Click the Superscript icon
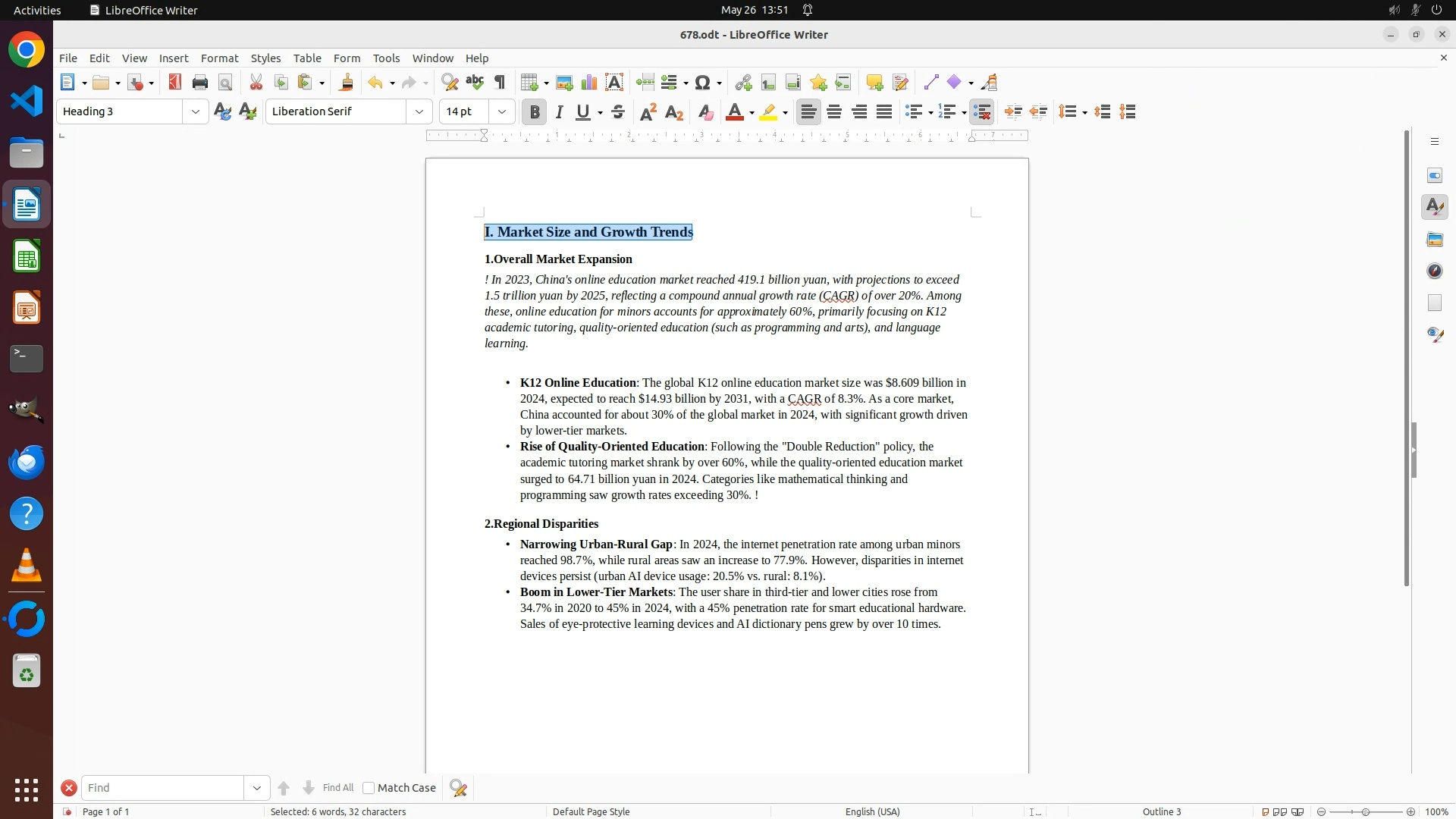 648,112
